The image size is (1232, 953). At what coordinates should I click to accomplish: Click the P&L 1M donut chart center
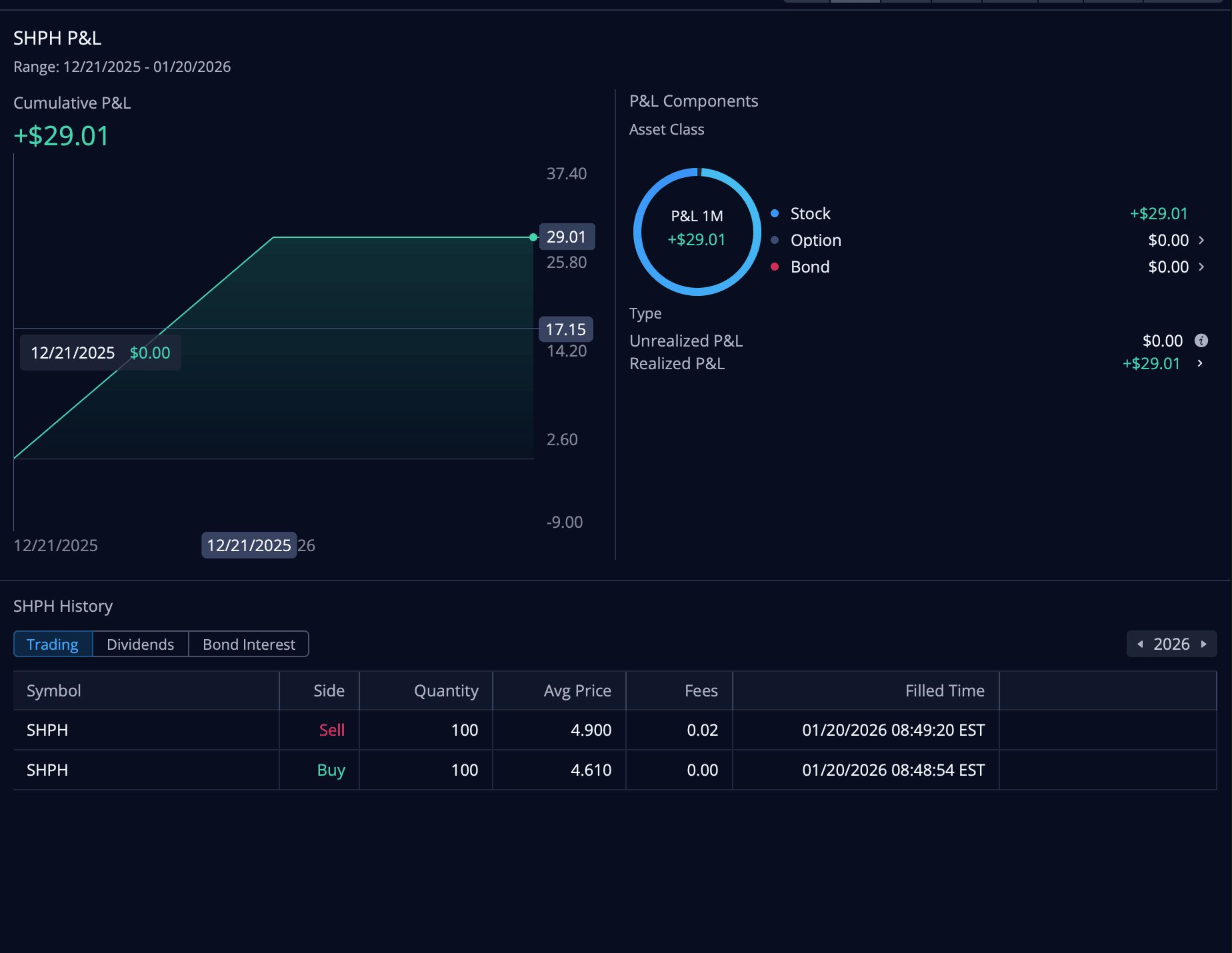pyautogui.click(x=697, y=231)
